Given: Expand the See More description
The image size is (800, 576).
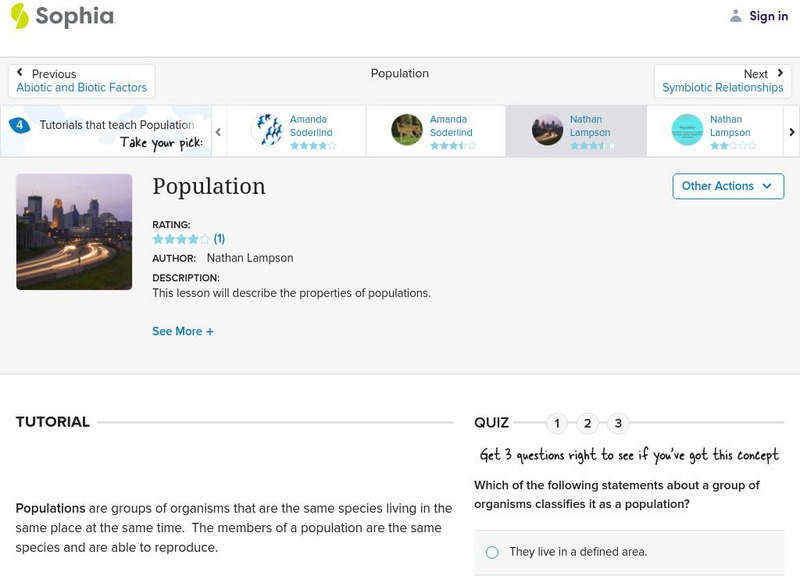Looking at the screenshot, I should 183,331.
